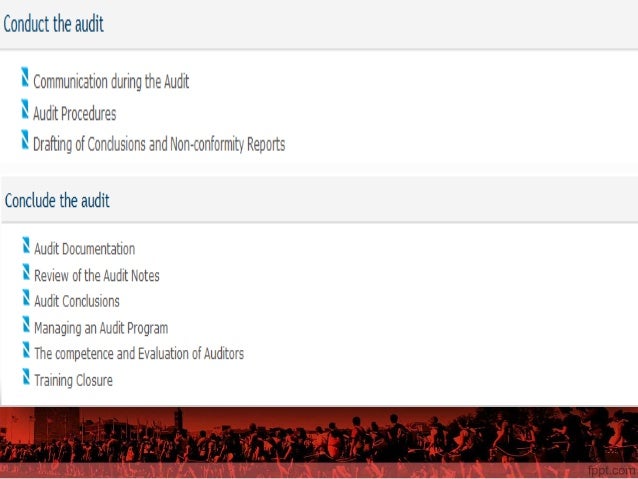Click the fppt.com watermark link

click(x=610, y=469)
